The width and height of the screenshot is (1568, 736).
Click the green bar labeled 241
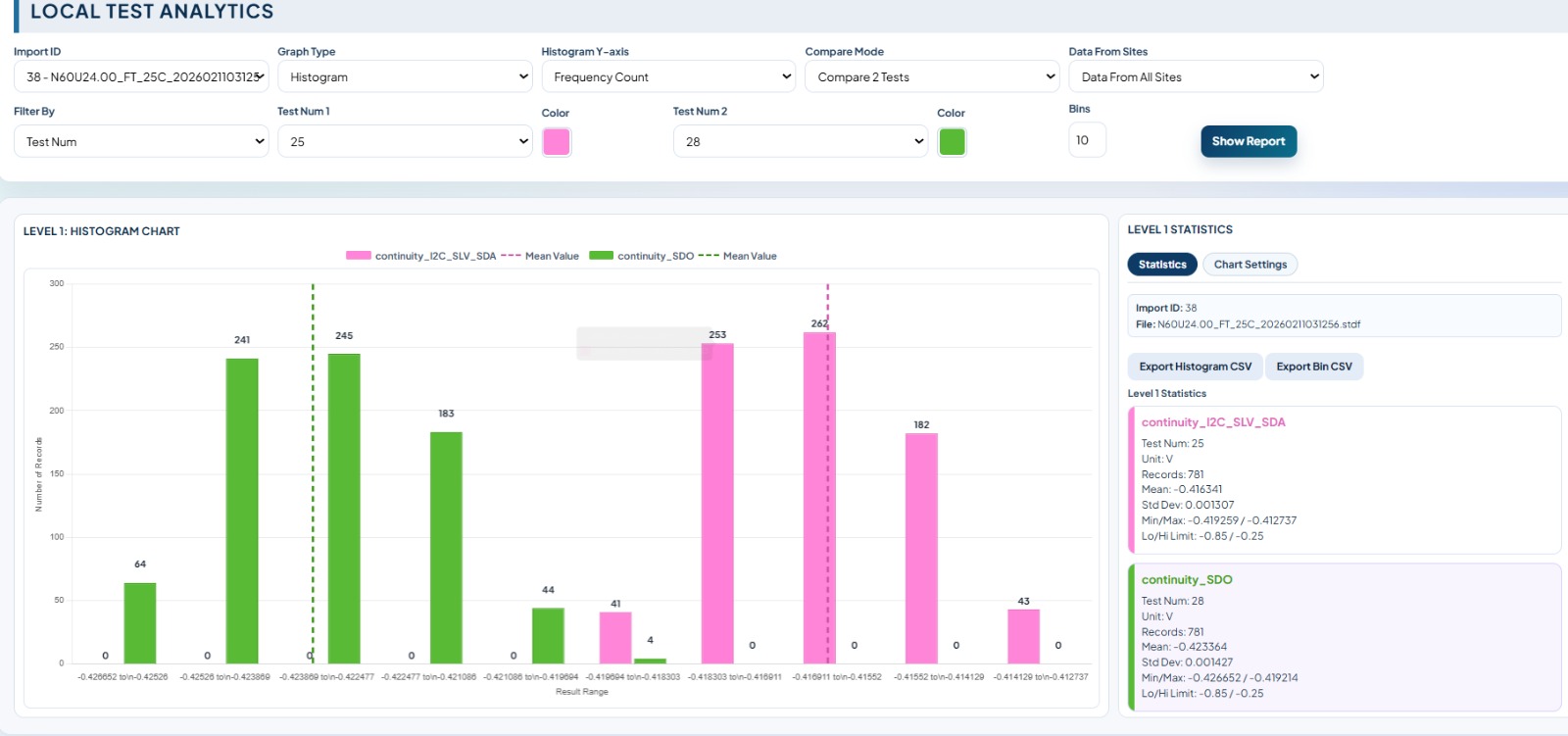tap(242, 511)
